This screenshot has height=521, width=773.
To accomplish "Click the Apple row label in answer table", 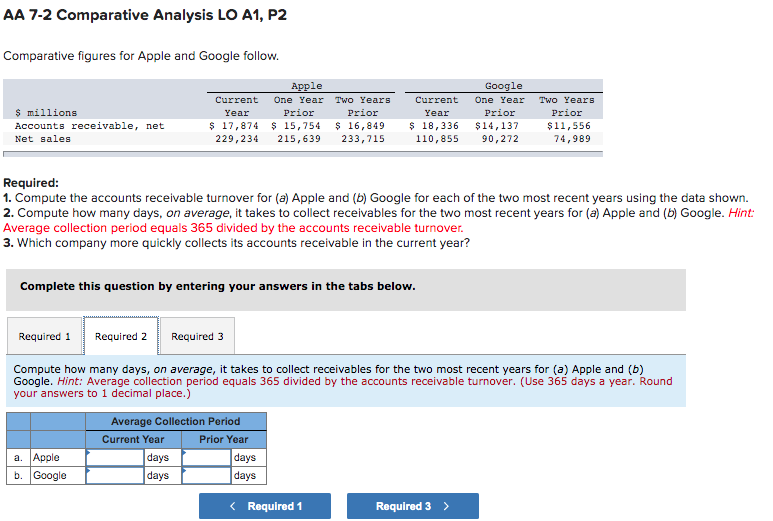I will coord(46,457).
